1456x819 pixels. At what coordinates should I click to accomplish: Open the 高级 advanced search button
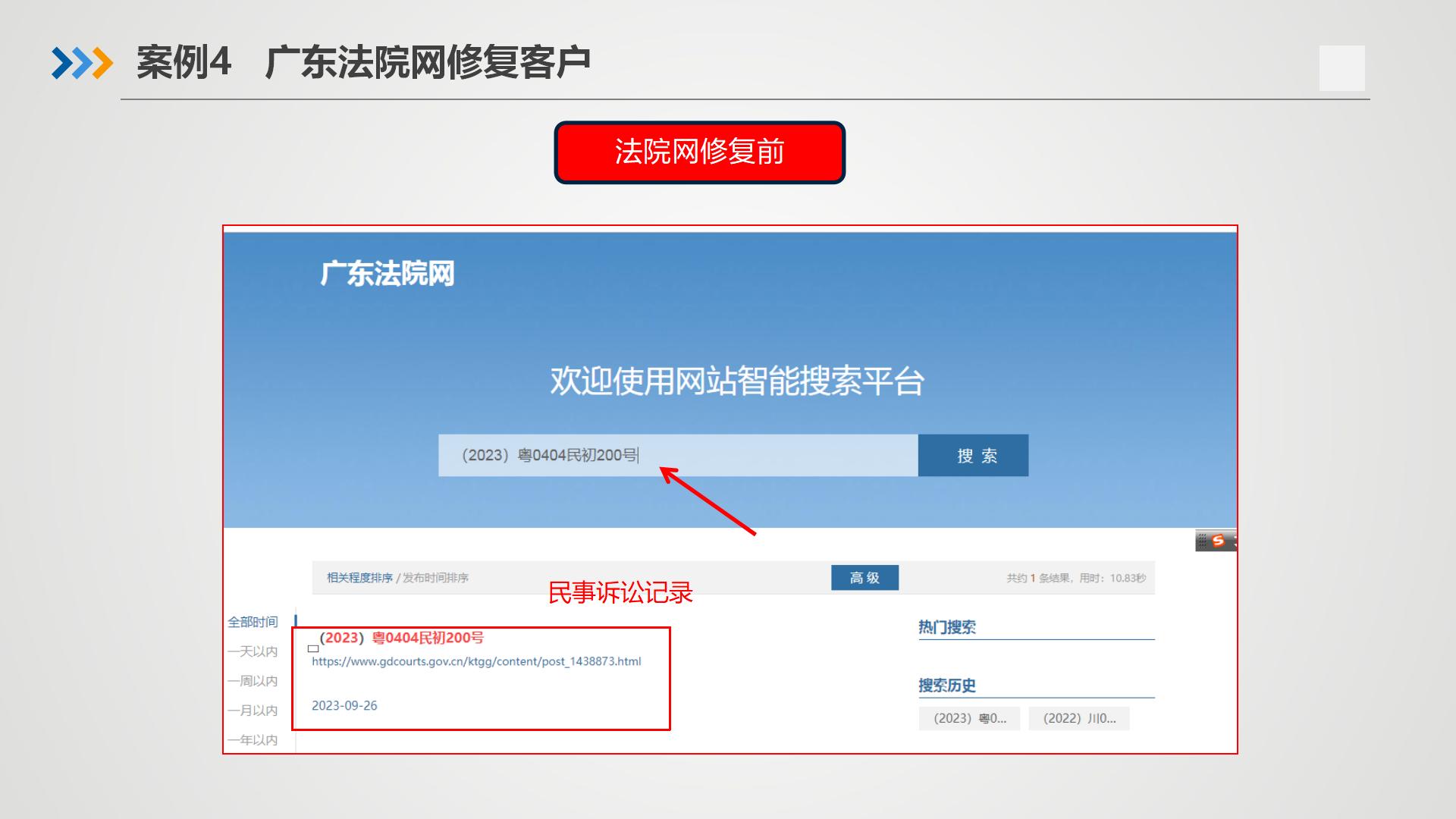point(864,578)
